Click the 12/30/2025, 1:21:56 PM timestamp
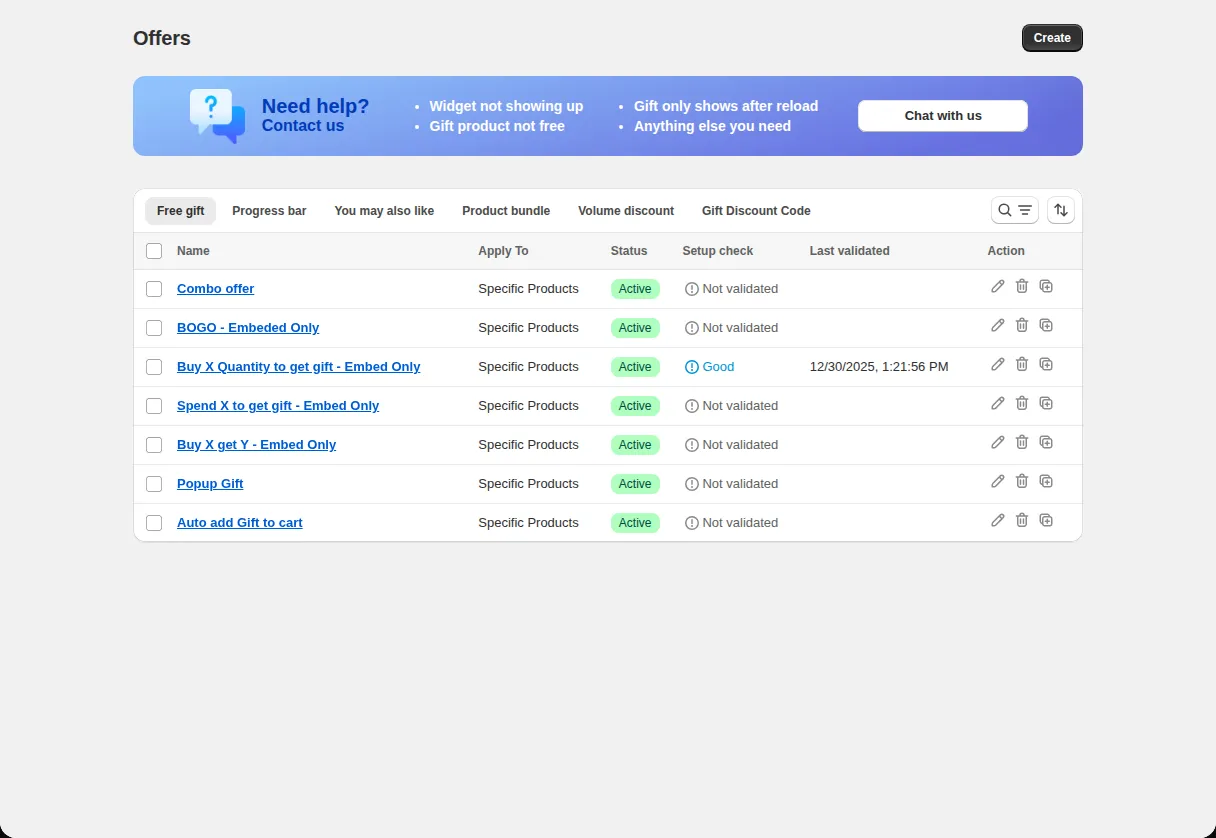Image resolution: width=1216 pixels, height=838 pixels. tap(879, 367)
